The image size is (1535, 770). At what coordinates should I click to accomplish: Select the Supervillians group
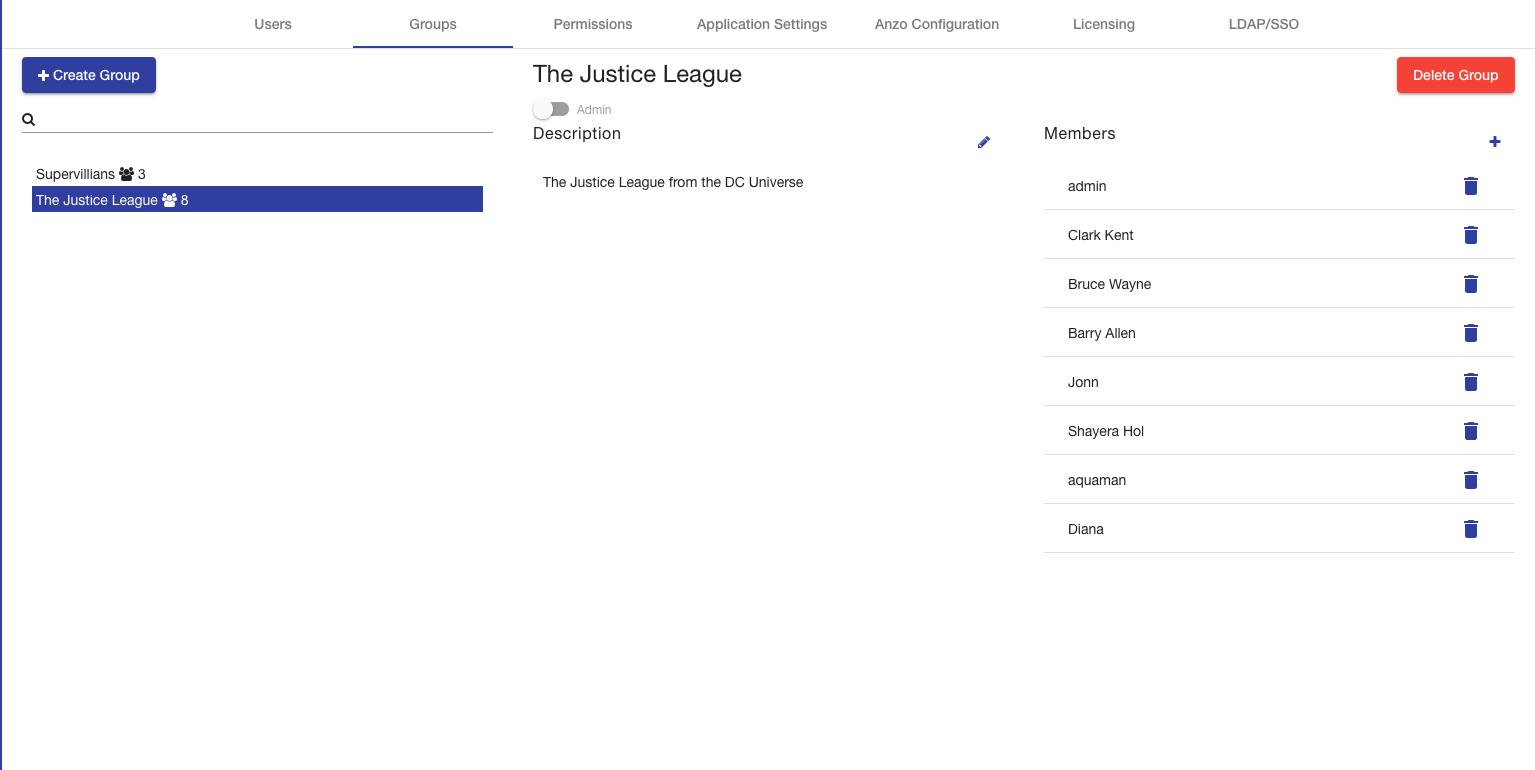click(x=257, y=174)
